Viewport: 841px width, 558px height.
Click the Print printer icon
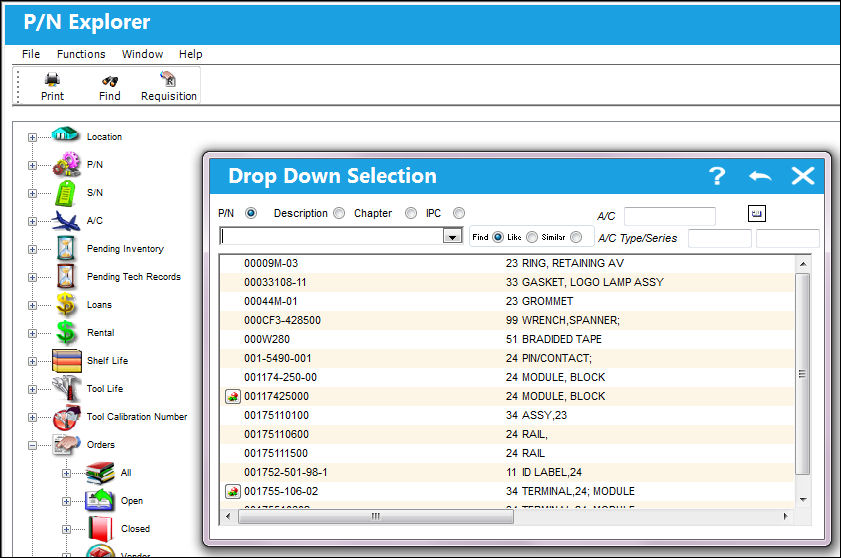click(x=52, y=79)
